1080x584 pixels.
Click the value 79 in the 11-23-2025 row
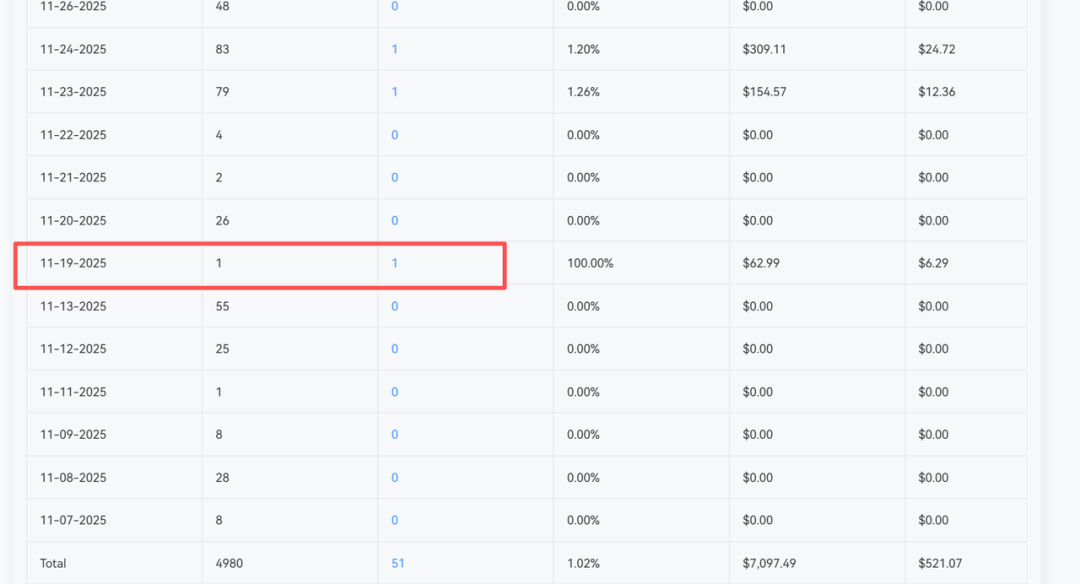[222, 92]
